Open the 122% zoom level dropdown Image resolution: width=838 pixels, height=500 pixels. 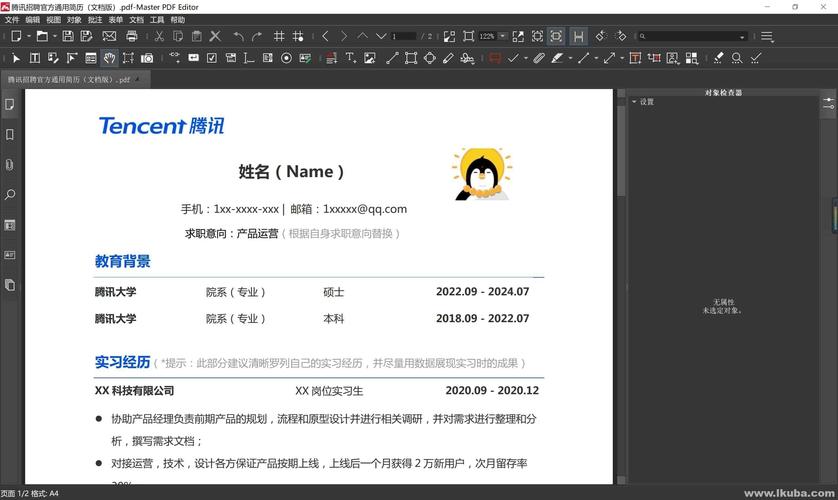(502, 36)
